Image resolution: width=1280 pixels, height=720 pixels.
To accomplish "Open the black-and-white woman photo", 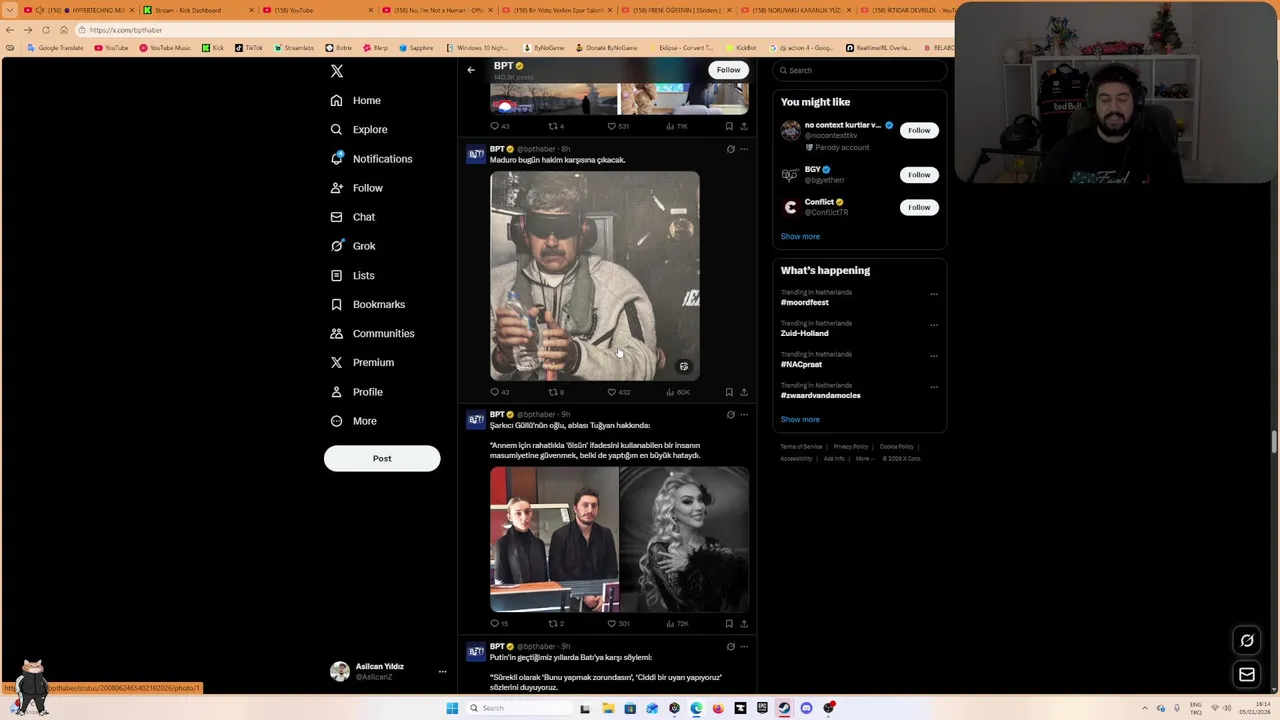I will pyautogui.click(x=684, y=539).
